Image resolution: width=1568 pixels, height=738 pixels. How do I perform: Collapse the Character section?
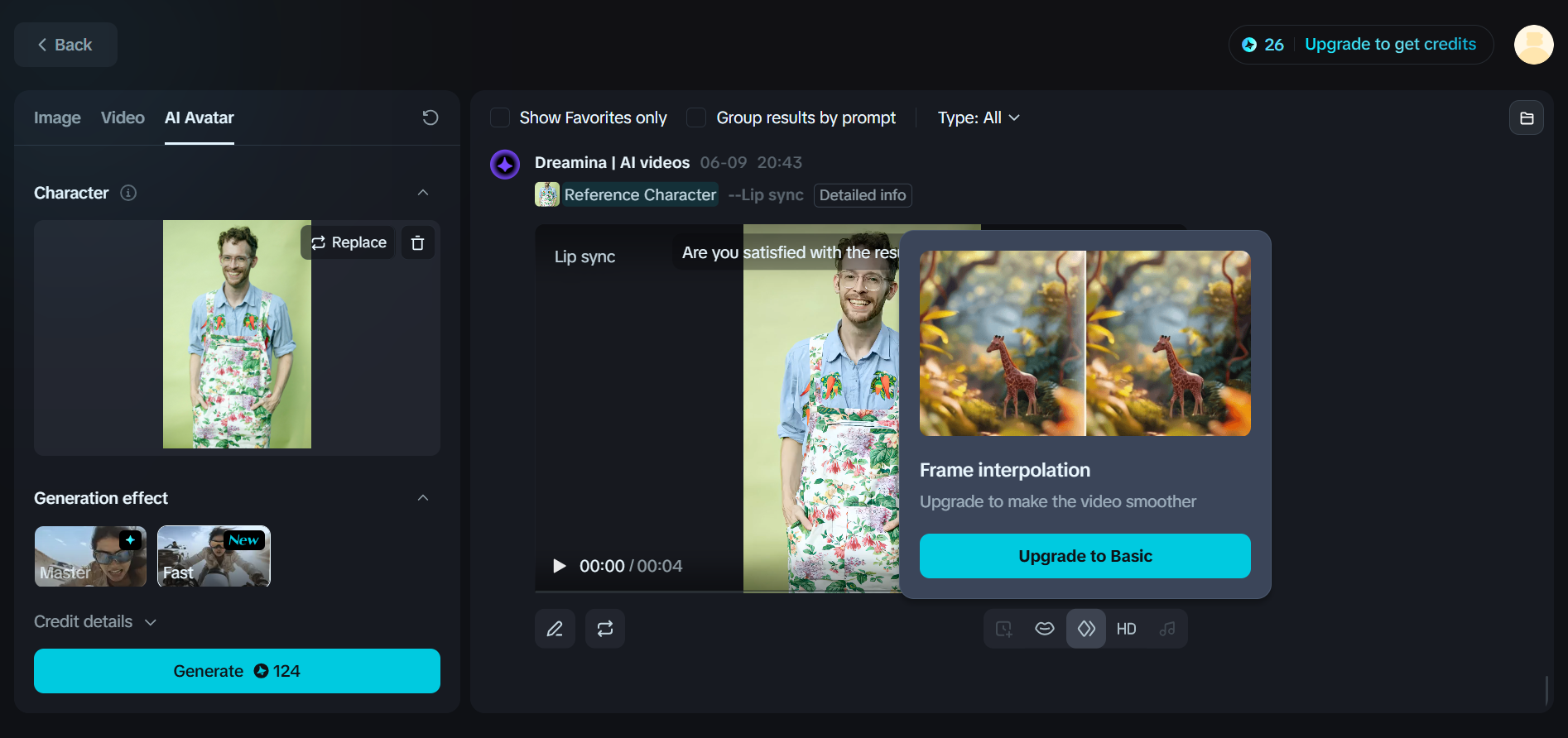(x=423, y=193)
